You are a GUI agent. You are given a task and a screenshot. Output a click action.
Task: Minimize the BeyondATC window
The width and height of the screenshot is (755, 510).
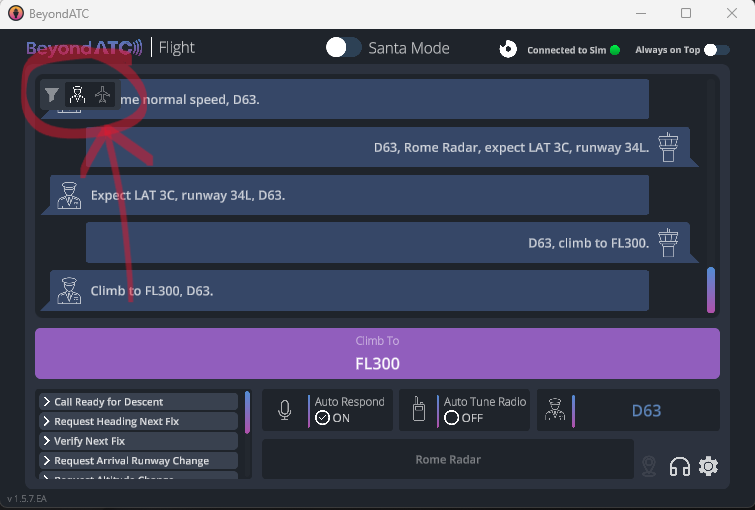(641, 13)
